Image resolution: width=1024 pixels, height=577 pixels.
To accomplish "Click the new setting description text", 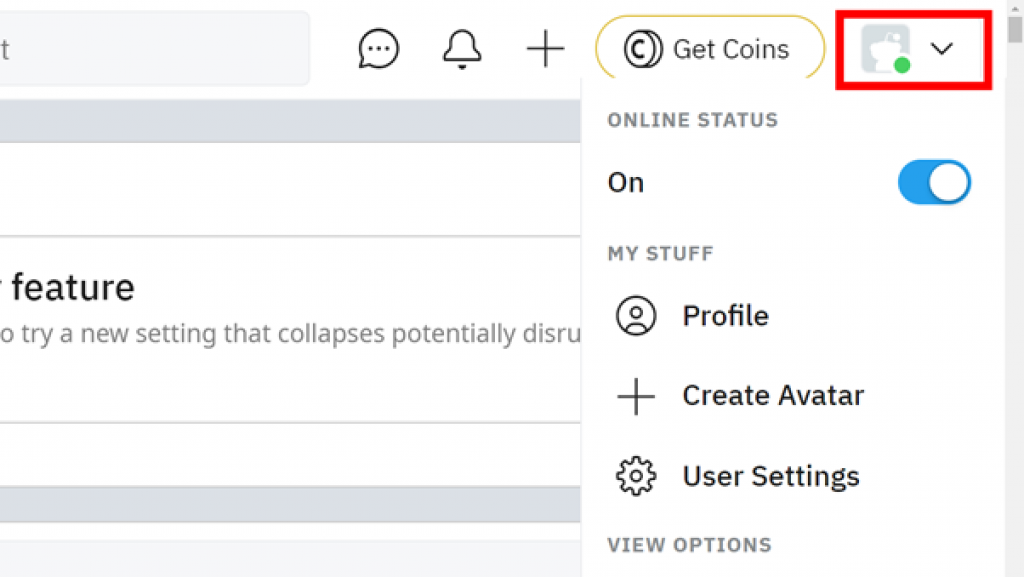I will tap(290, 334).
